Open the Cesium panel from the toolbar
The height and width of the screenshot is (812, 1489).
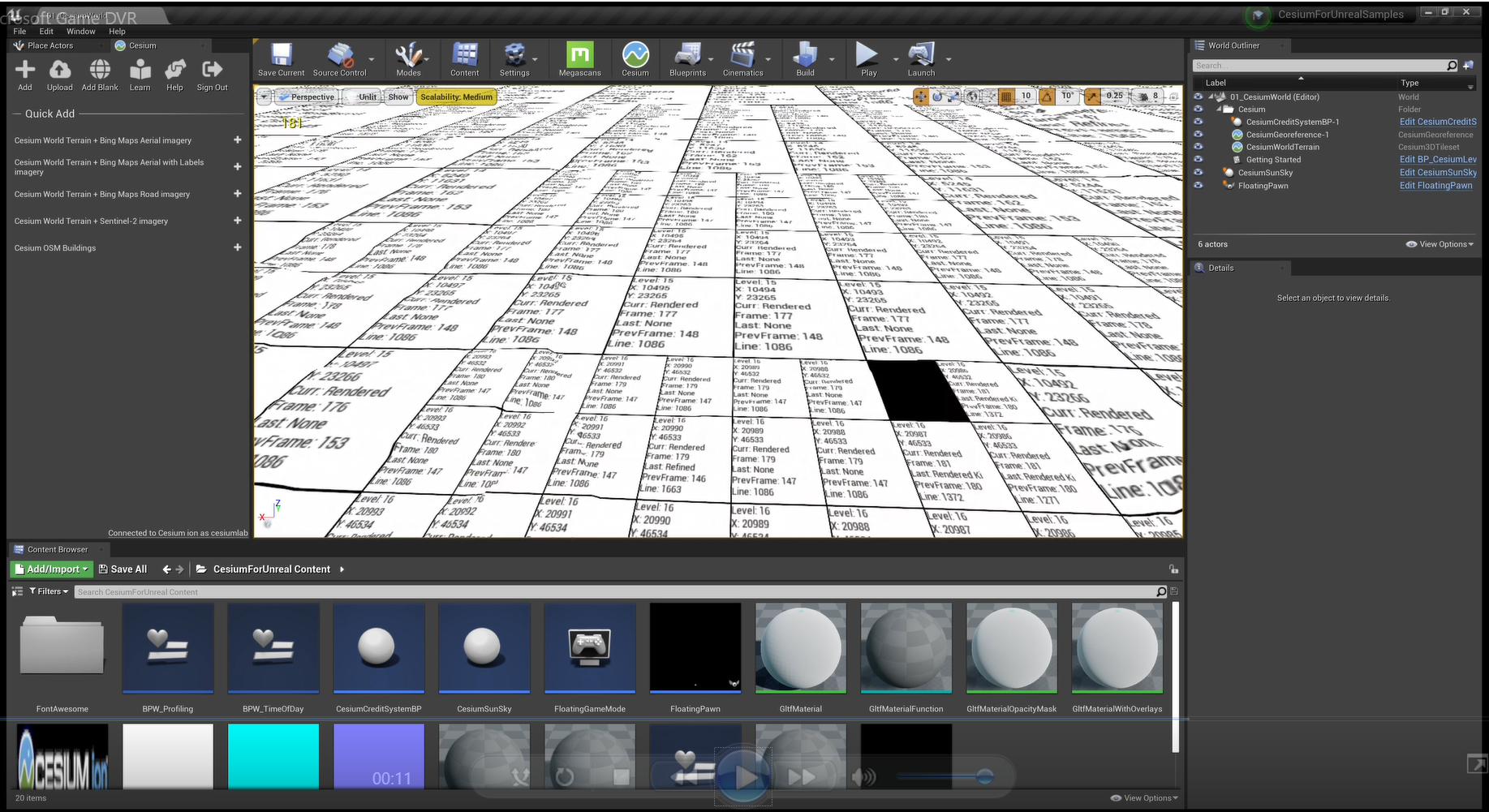click(635, 58)
